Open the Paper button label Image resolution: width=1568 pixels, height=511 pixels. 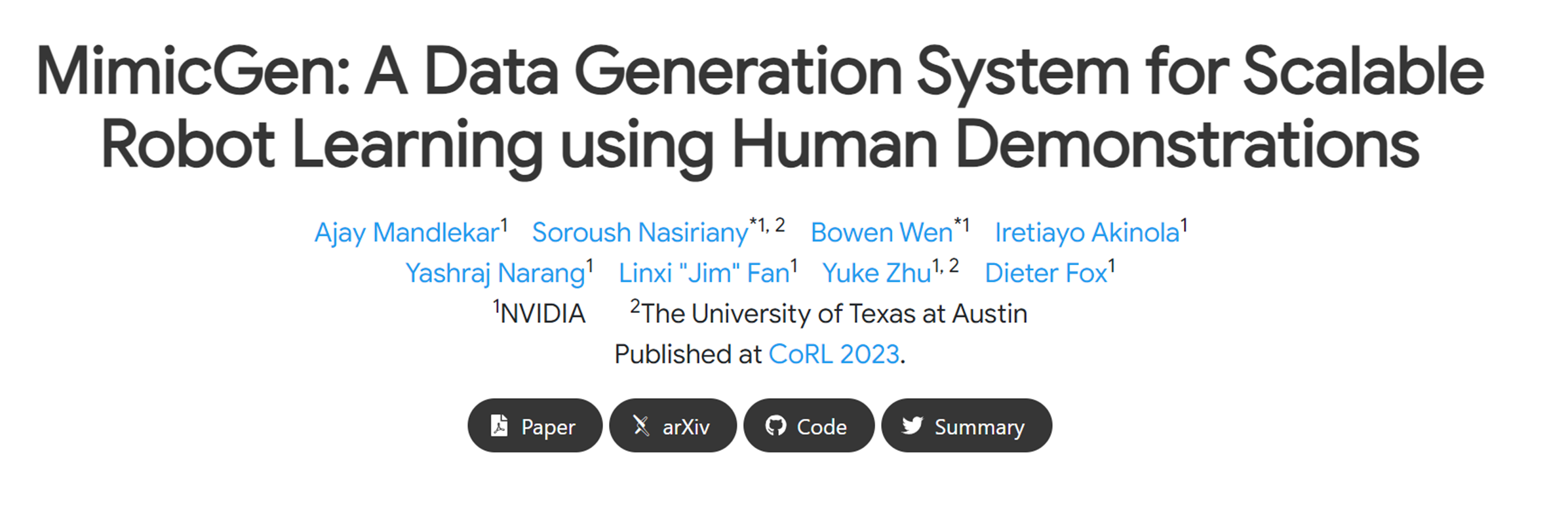548,427
